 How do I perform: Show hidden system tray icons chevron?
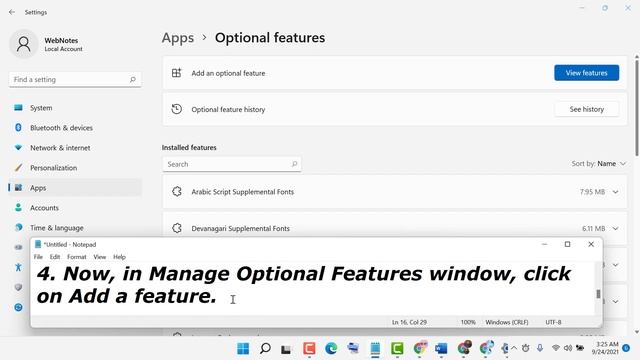pos(514,348)
